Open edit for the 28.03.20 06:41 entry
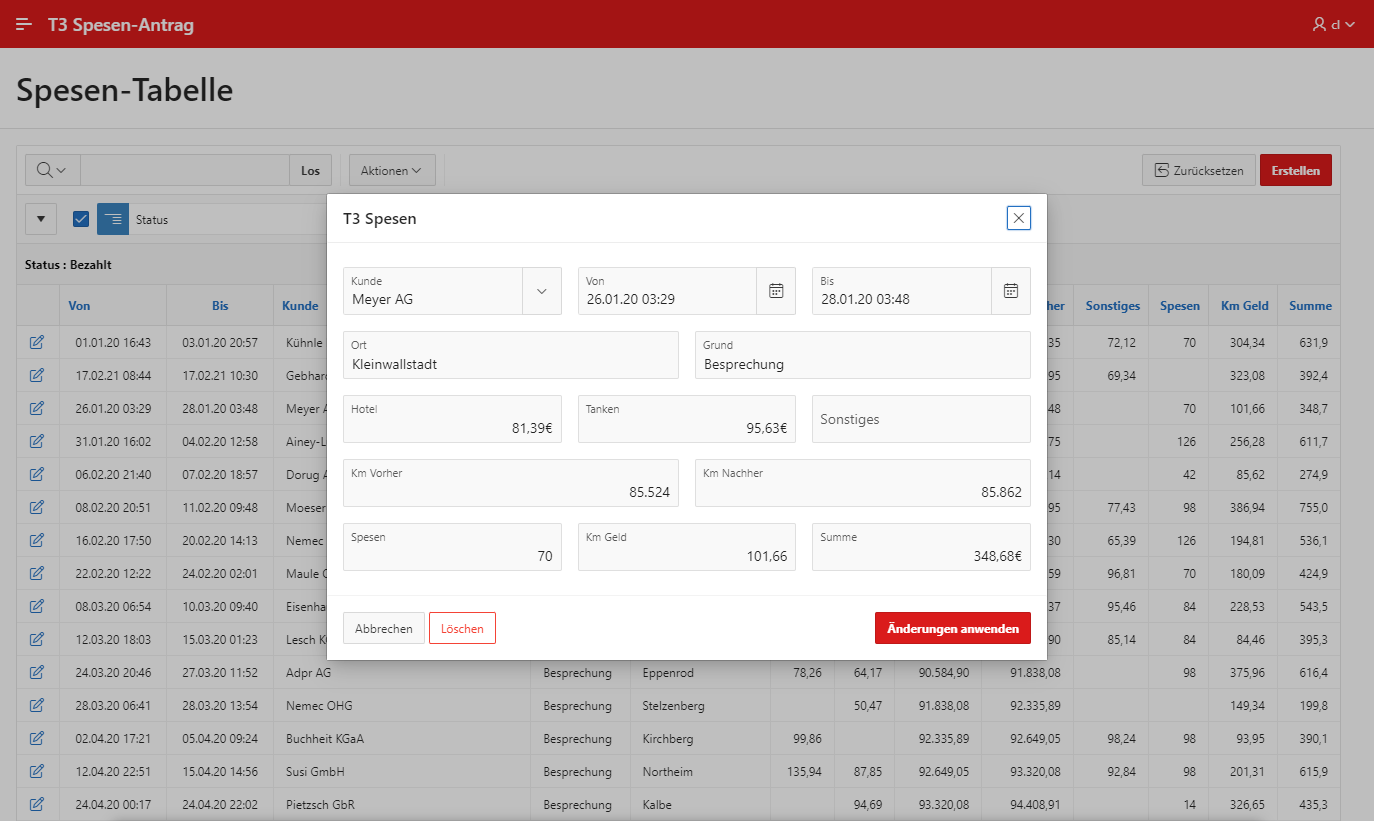The height and width of the screenshot is (821, 1374). [x=37, y=706]
